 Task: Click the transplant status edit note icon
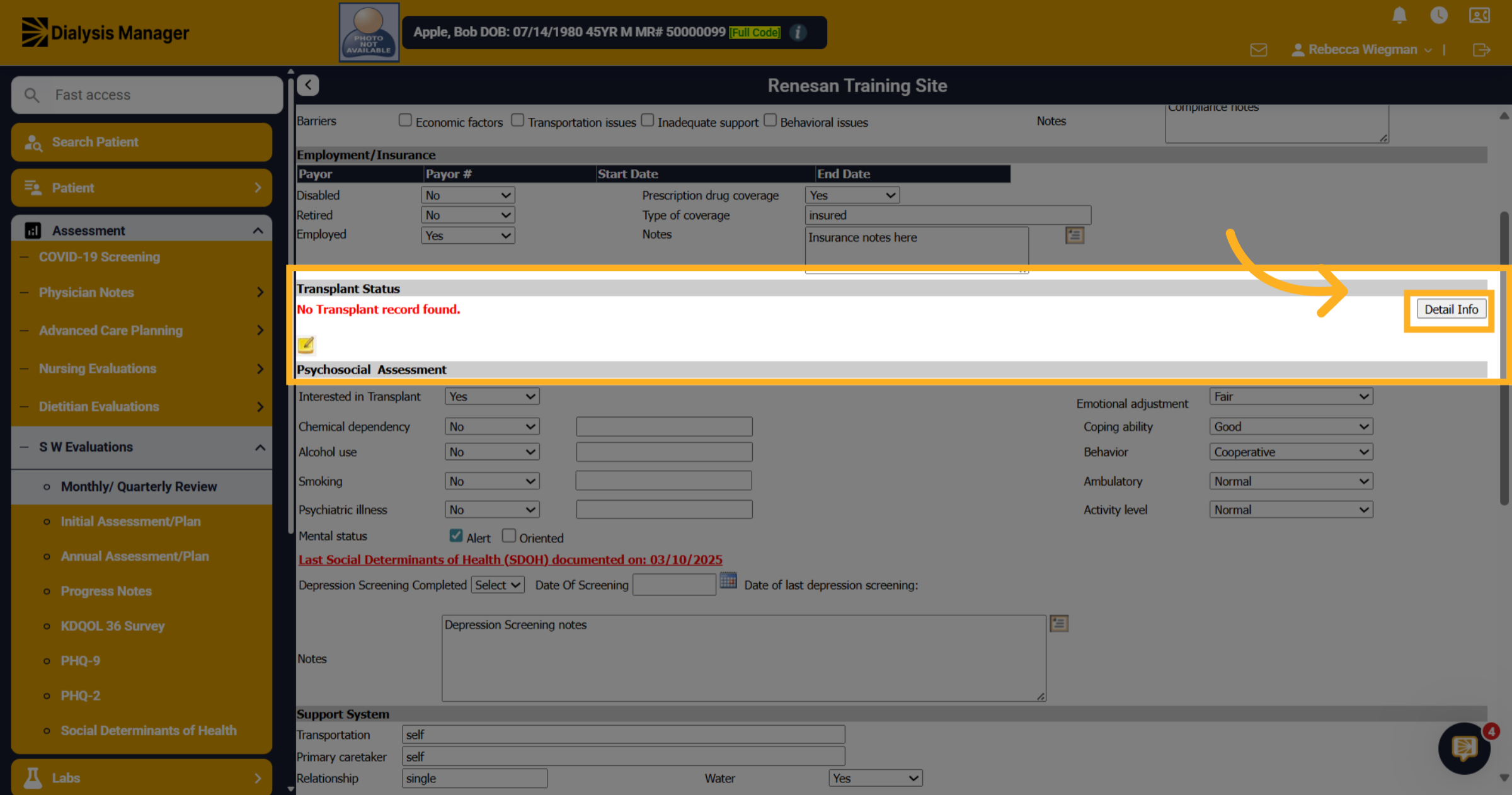point(306,345)
